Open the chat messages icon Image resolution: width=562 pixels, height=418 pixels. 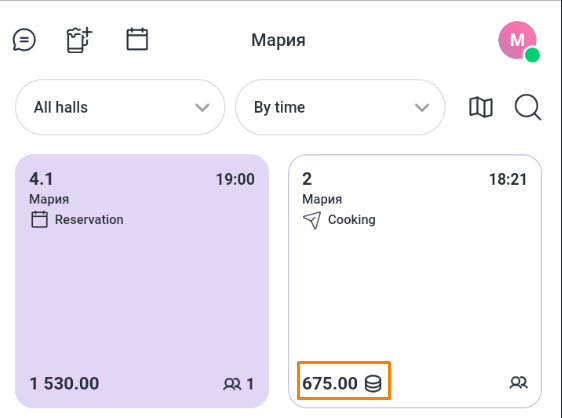[24, 39]
